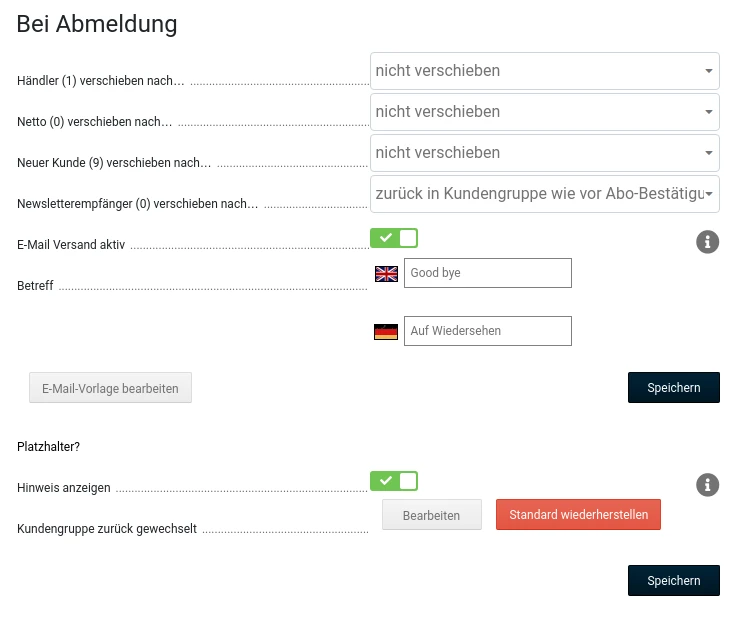Expand Netto (0) verschieben nach dropdown

[x=545, y=112]
